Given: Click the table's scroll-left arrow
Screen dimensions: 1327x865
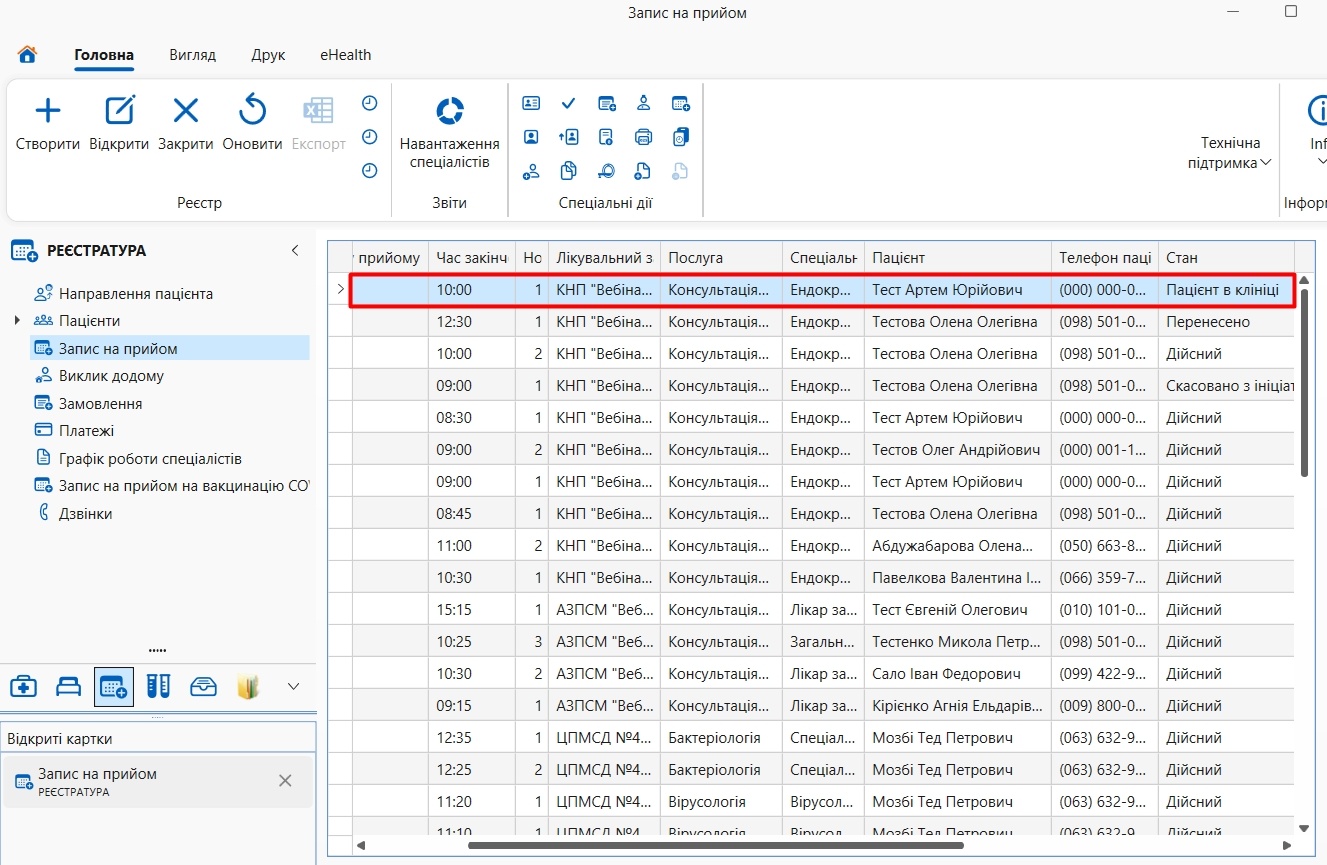Looking at the screenshot, I should (362, 845).
